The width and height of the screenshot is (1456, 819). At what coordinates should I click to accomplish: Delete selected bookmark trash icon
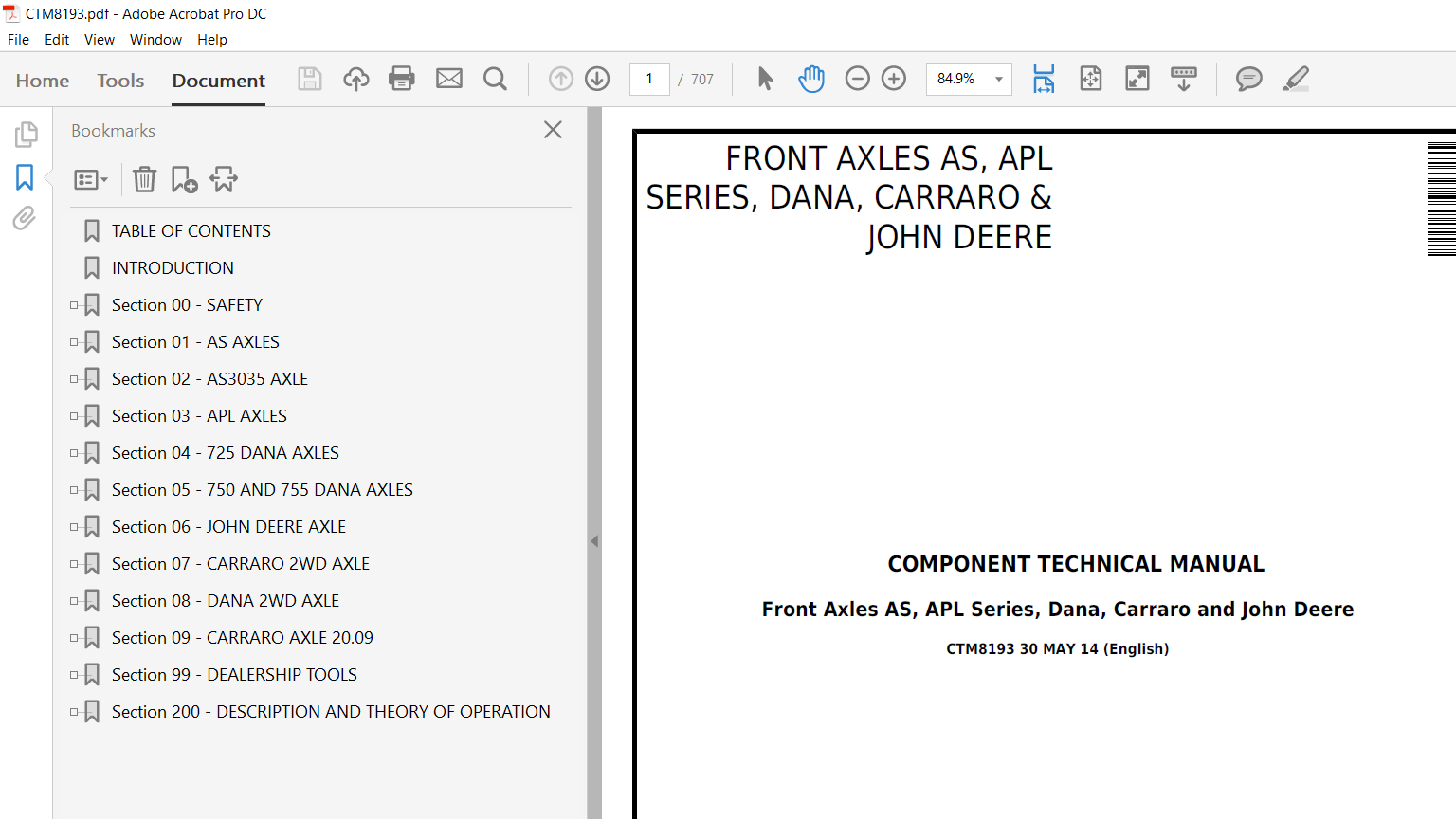click(144, 179)
